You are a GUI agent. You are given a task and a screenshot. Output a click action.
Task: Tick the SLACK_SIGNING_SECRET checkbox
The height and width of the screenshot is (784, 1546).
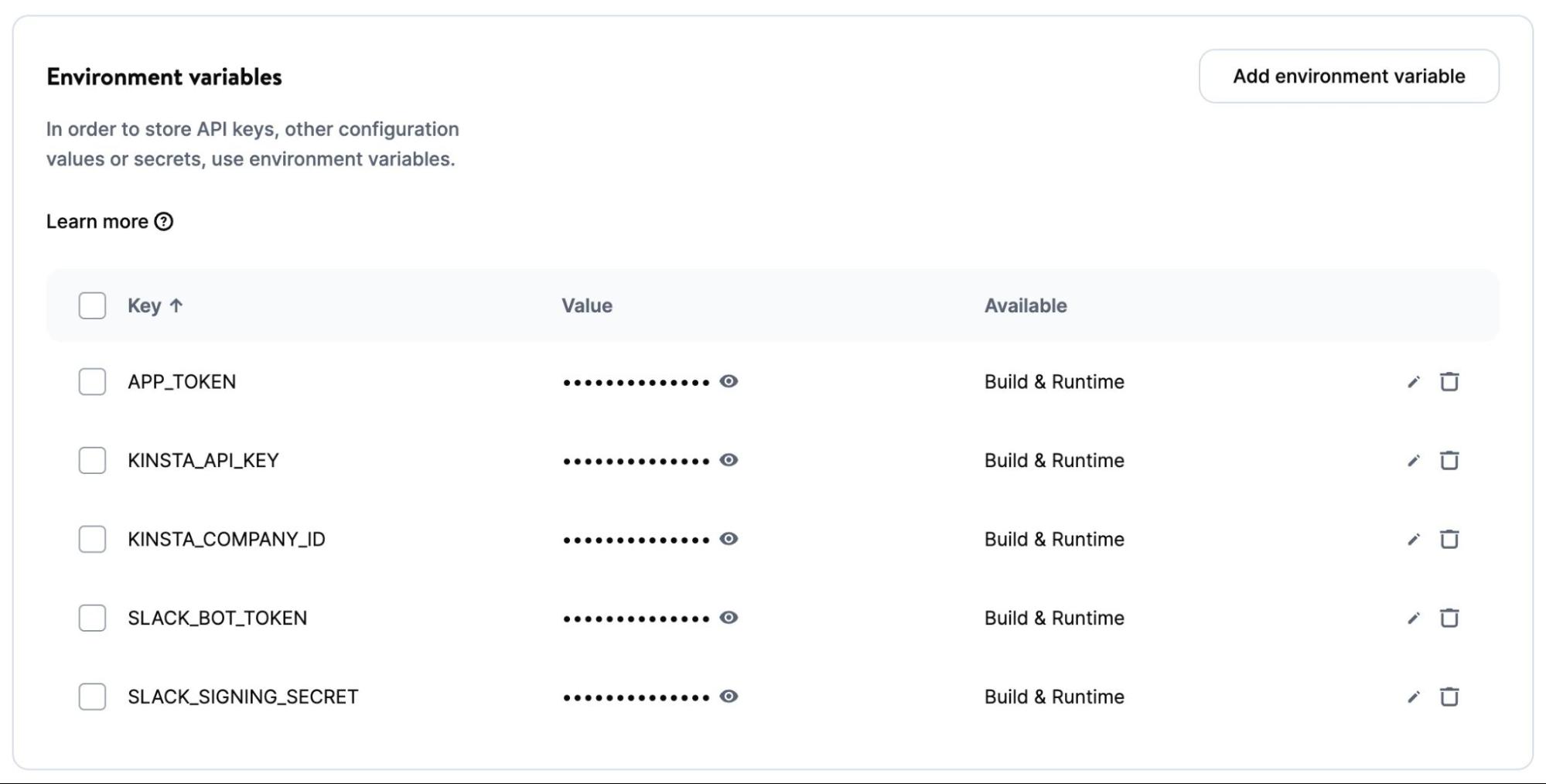pyautogui.click(x=92, y=697)
